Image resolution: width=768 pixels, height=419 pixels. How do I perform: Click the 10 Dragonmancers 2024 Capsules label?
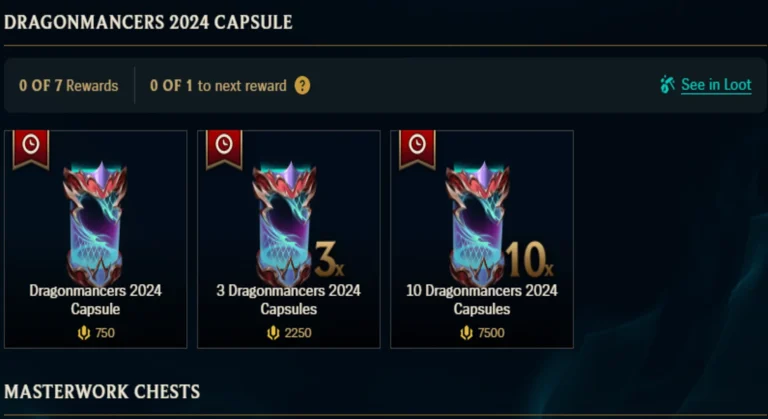tap(481, 299)
